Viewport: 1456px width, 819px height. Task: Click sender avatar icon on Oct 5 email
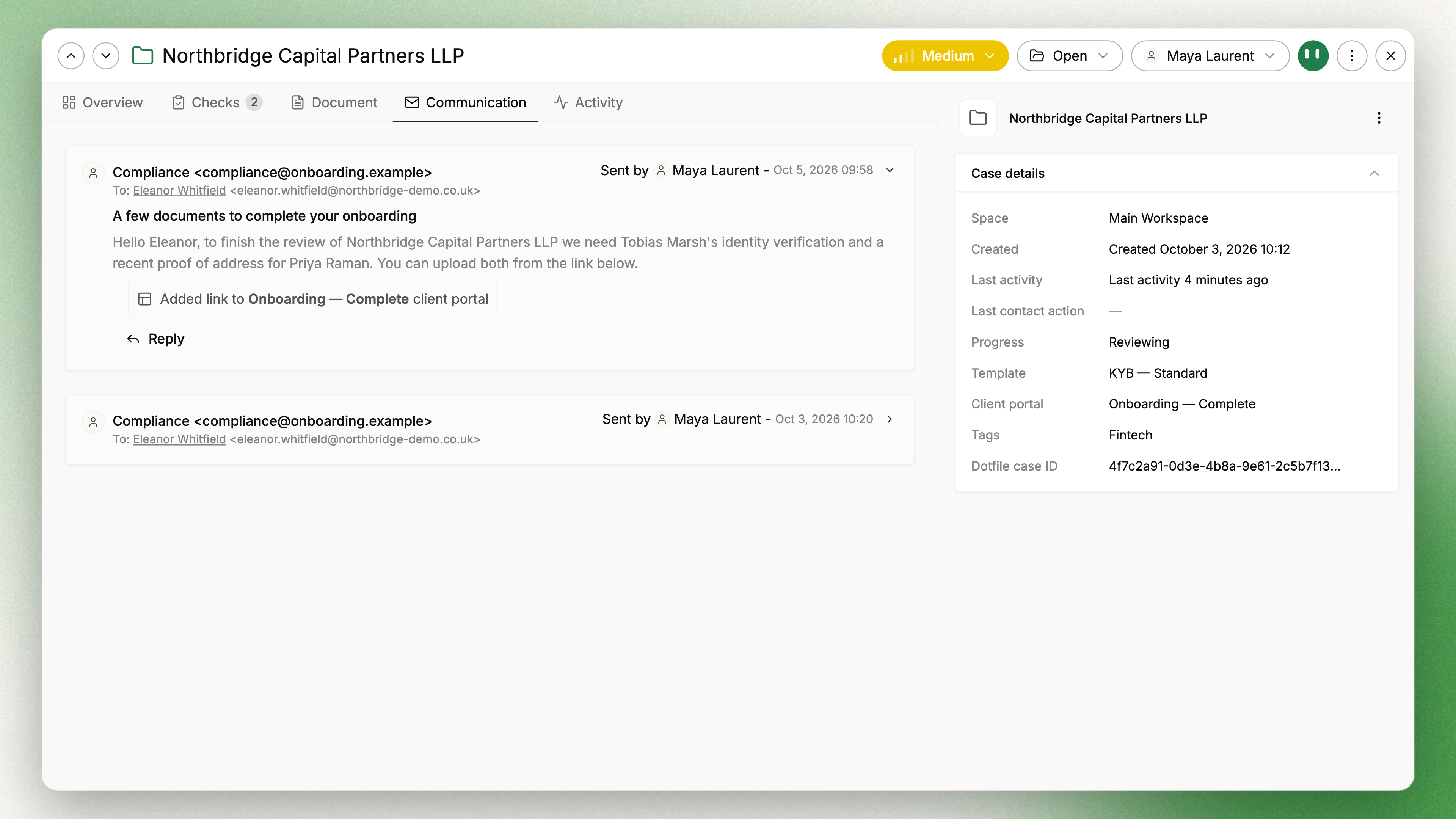pos(93,173)
